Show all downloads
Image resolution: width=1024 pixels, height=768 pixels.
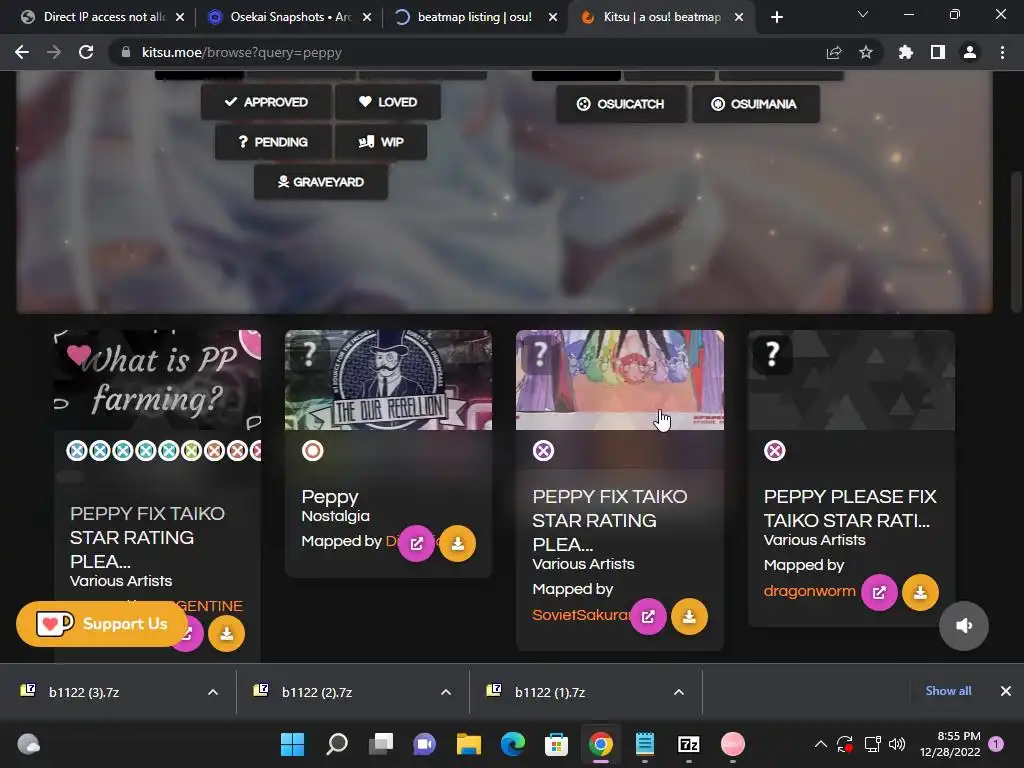pos(948,691)
